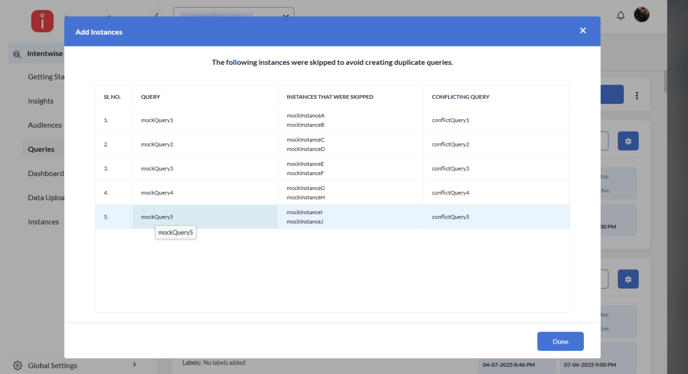Click the lower blue settings gear button

point(628,279)
